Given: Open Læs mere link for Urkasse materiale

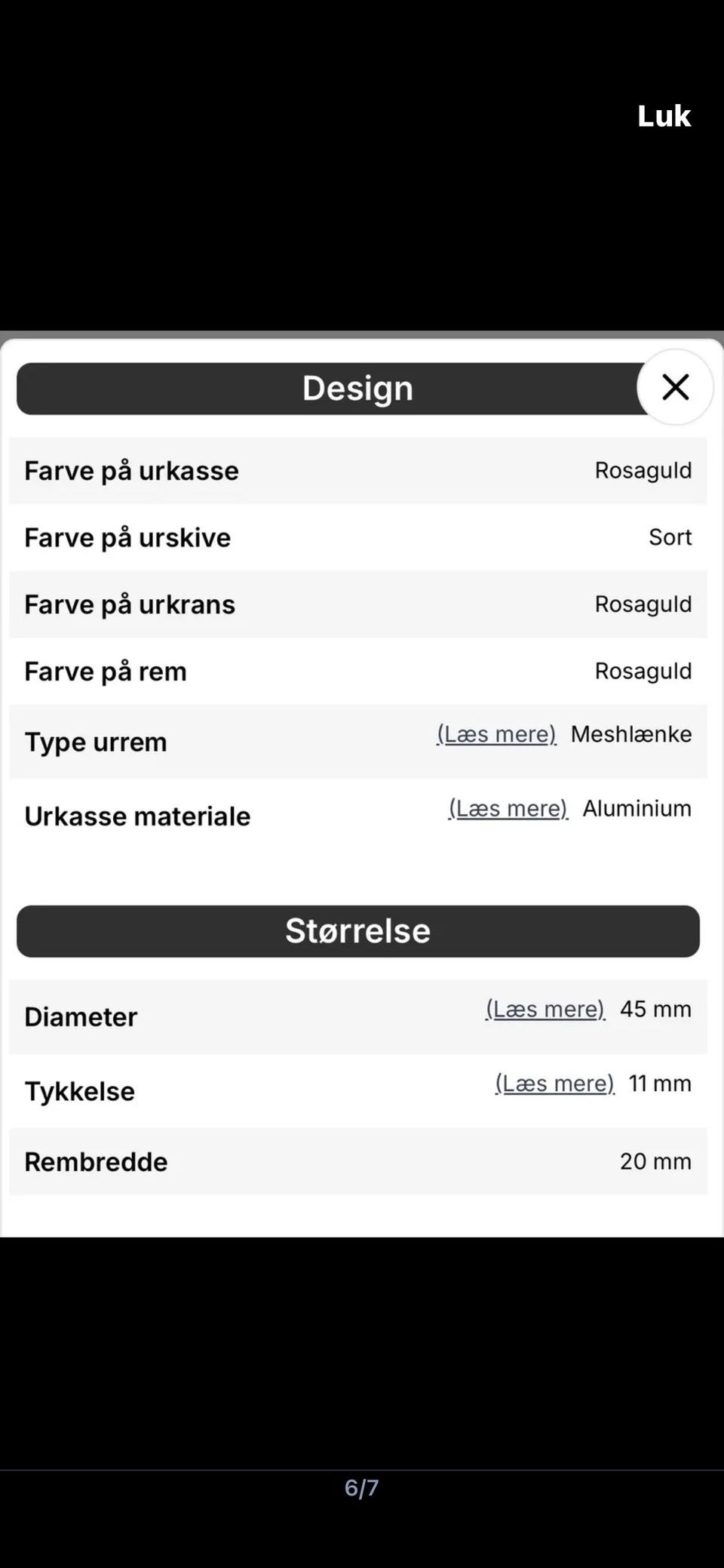Looking at the screenshot, I should point(508,808).
